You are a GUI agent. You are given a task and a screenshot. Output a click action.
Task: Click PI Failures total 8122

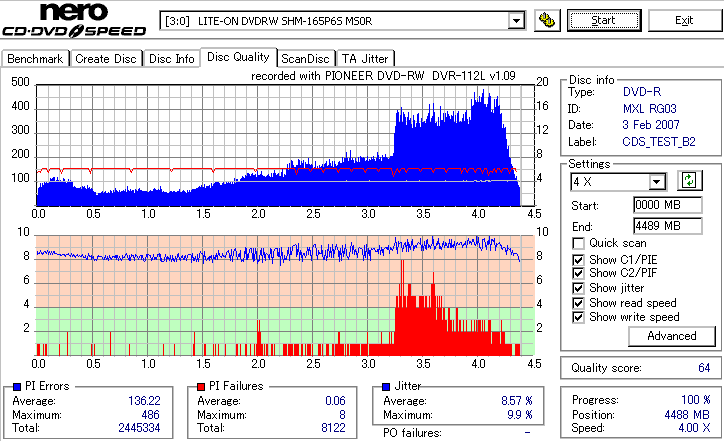click(x=333, y=428)
